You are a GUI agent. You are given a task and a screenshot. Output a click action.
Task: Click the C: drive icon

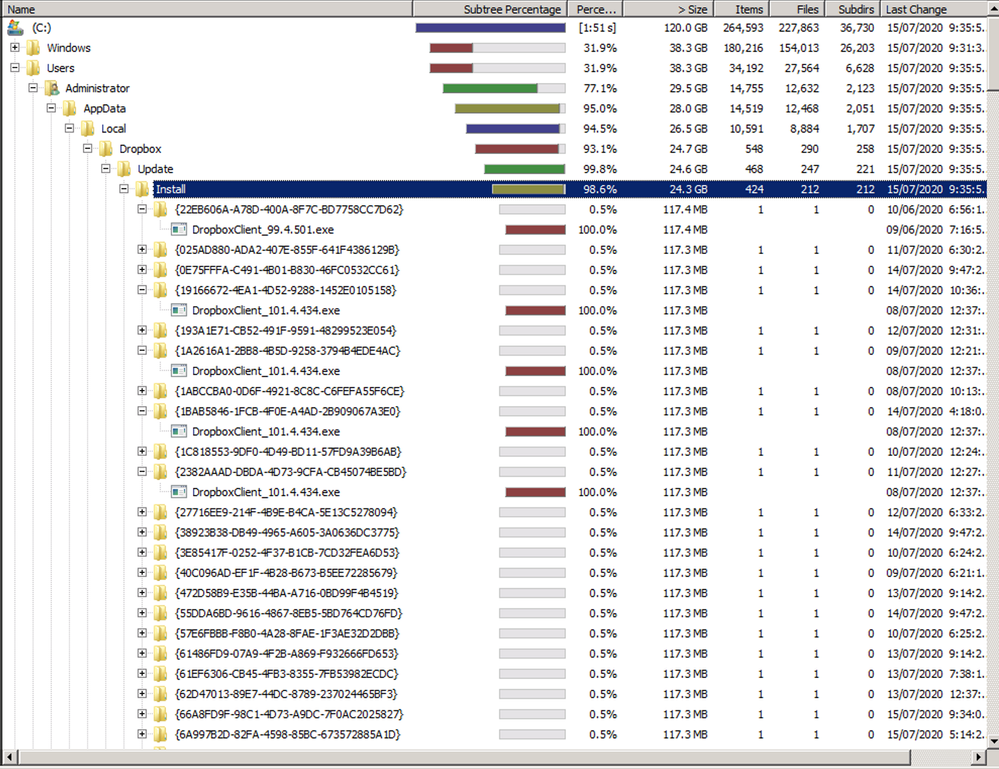pyautogui.click(x=15, y=28)
